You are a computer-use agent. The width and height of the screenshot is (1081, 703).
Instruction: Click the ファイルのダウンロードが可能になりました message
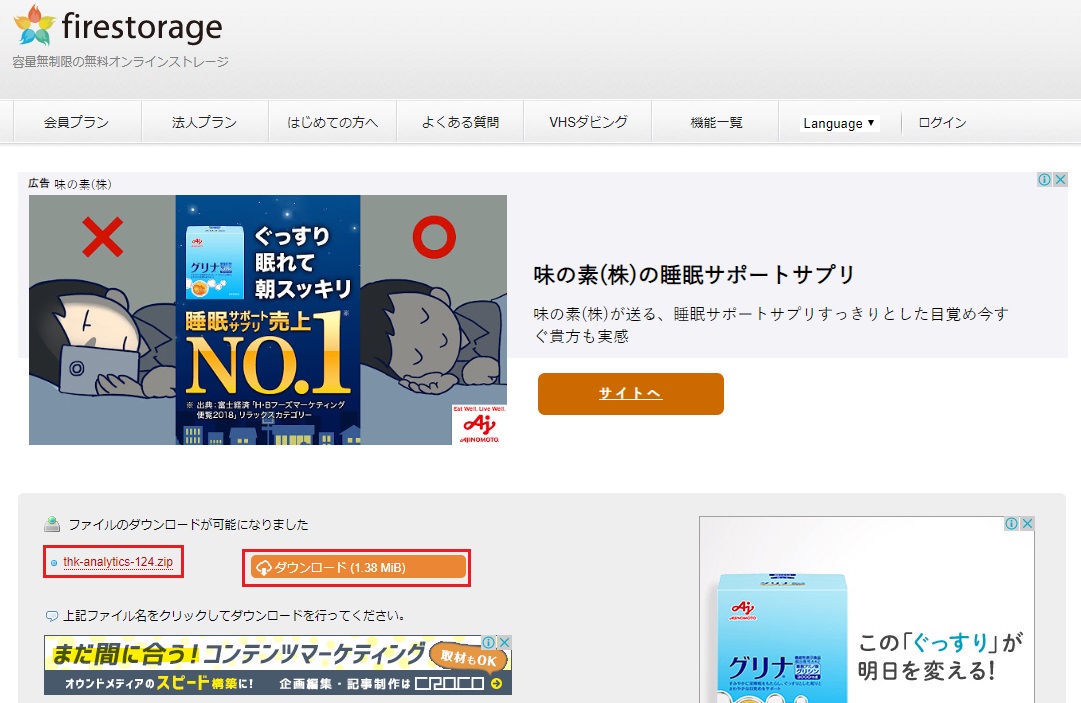point(188,524)
